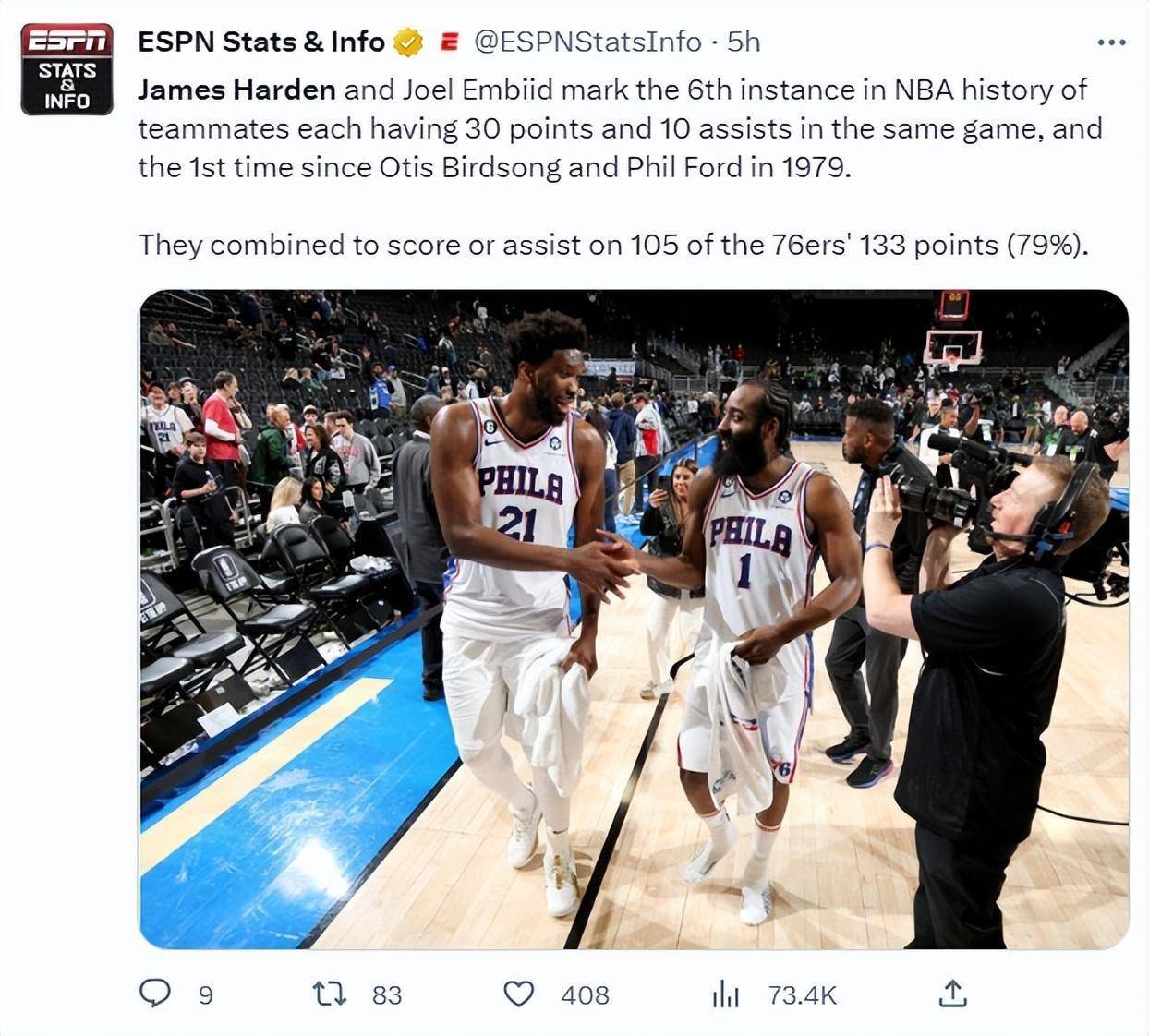
Task: Open the @ESPNStatsInfo handle link
Action: tap(587, 42)
